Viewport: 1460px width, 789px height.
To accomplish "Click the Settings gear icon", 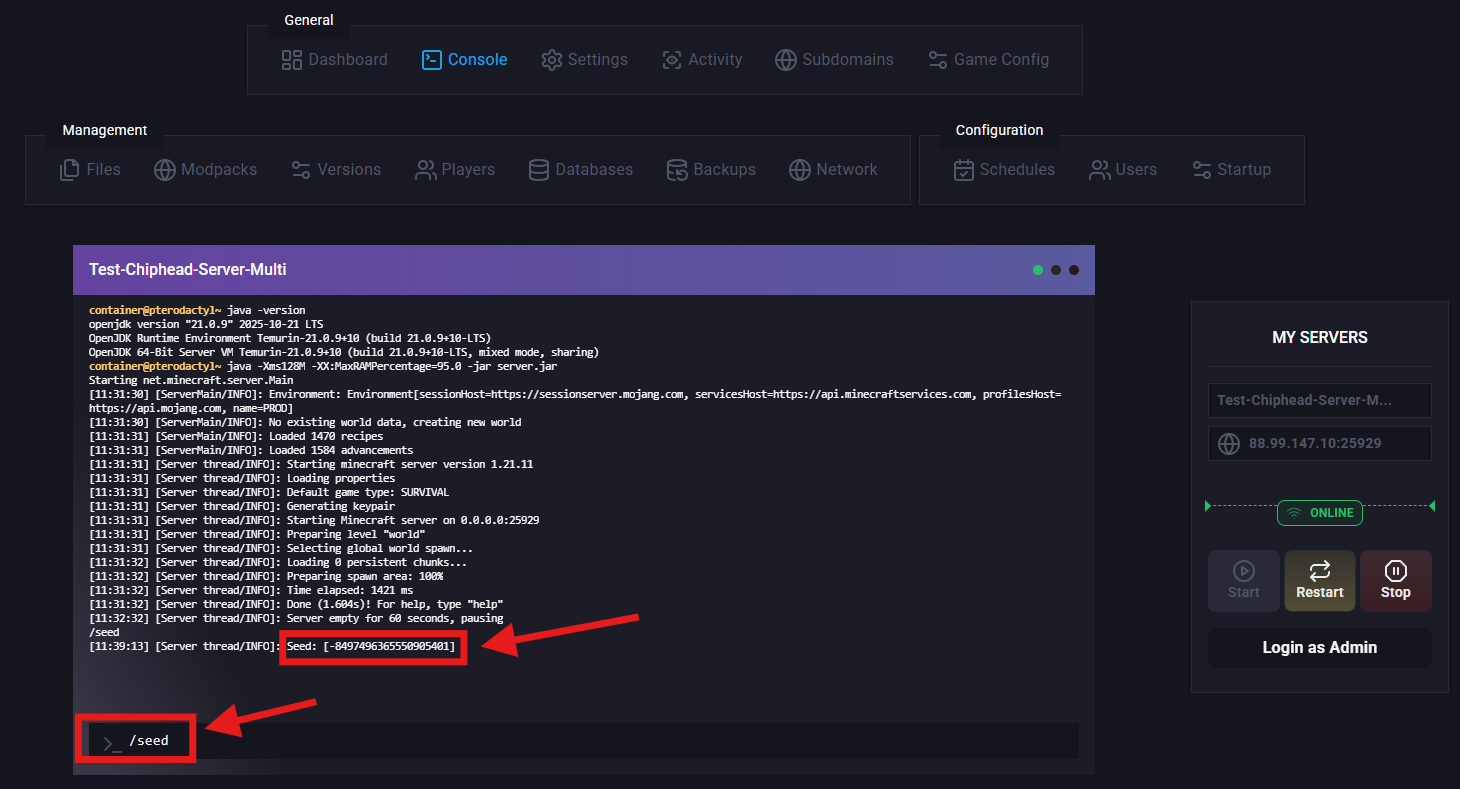I will click(x=552, y=60).
